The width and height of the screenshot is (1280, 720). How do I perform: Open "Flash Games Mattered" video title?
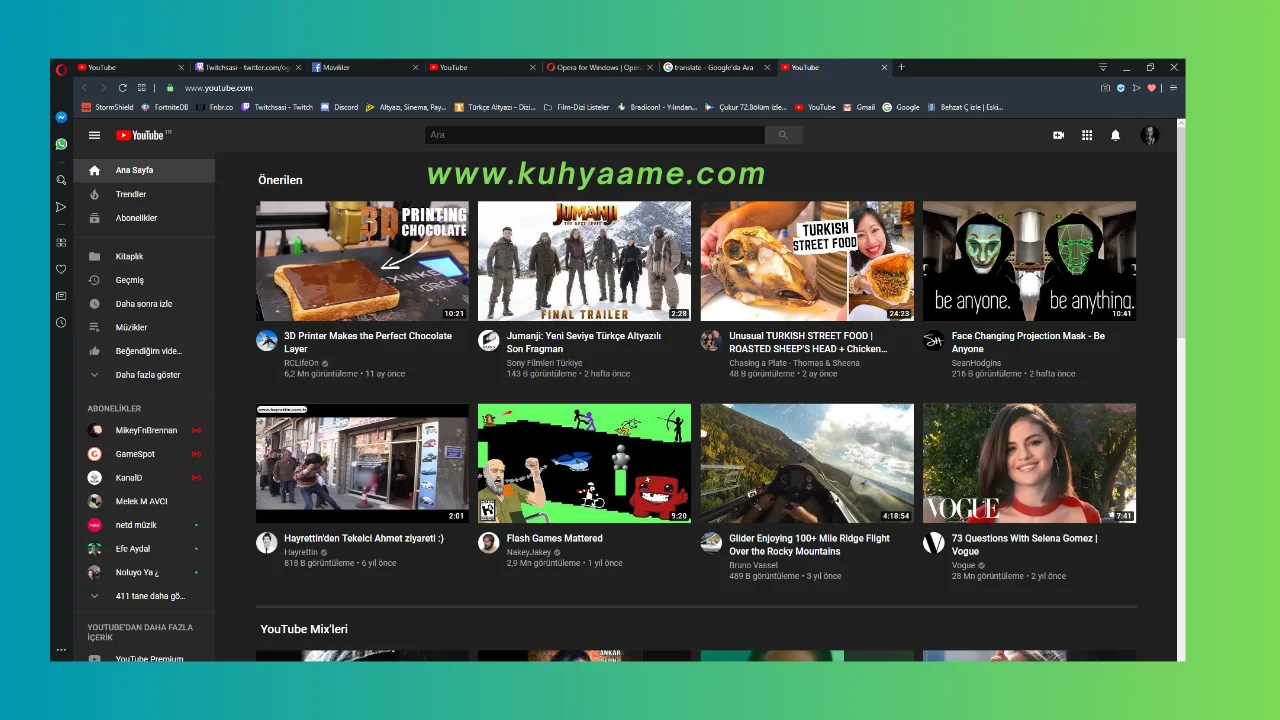(554, 538)
